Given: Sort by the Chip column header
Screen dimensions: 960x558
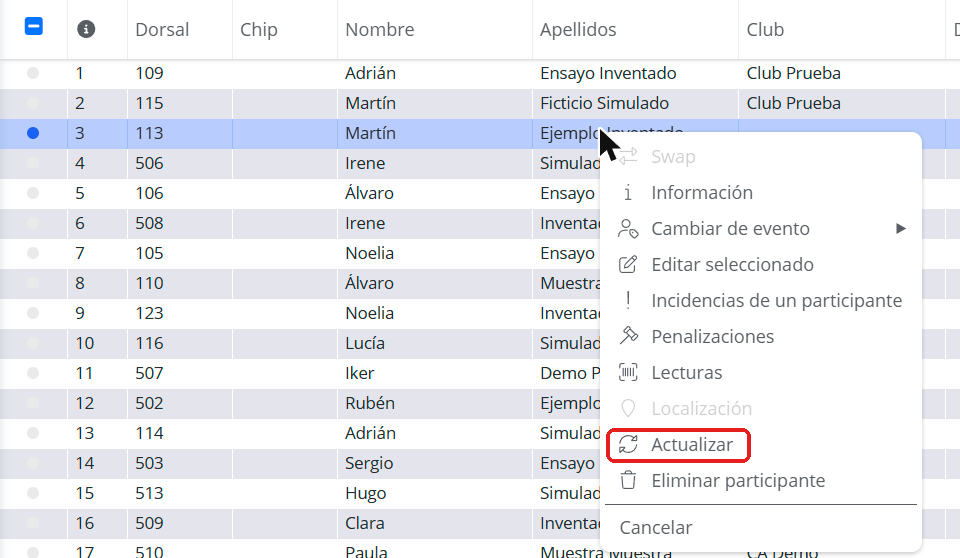Looking at the screenshot, I should [258, 29].
